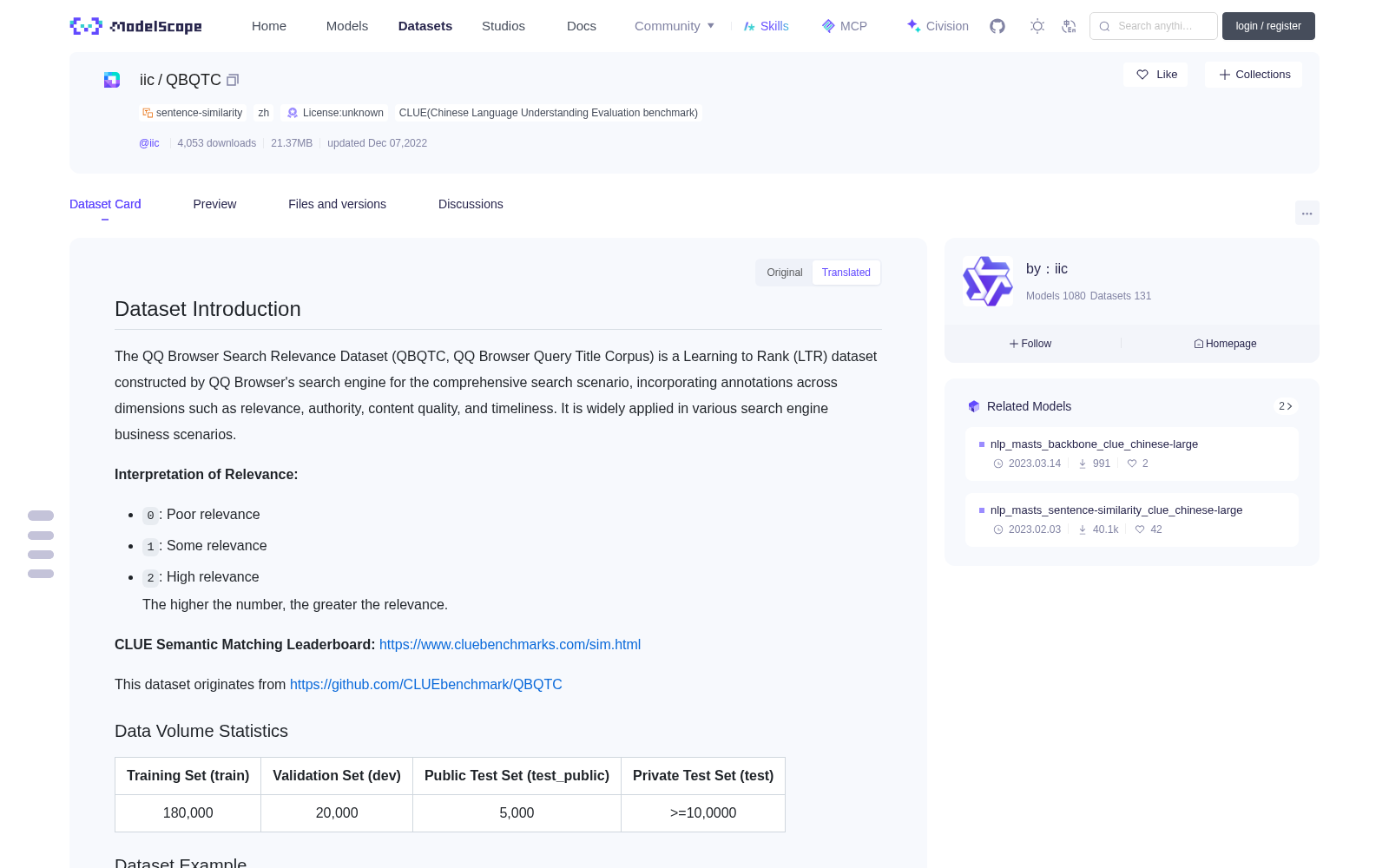Click the iic dataset avatar icon
Screen dimensions: 1389x868
tap(112, 80)
